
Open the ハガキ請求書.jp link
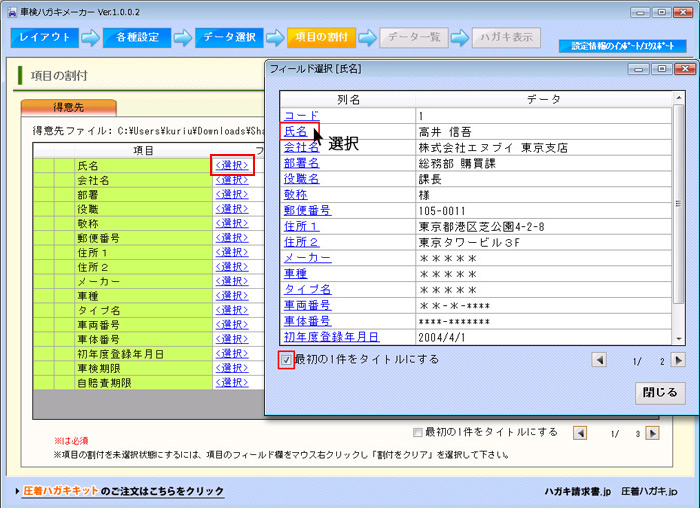tap(578, 491)
